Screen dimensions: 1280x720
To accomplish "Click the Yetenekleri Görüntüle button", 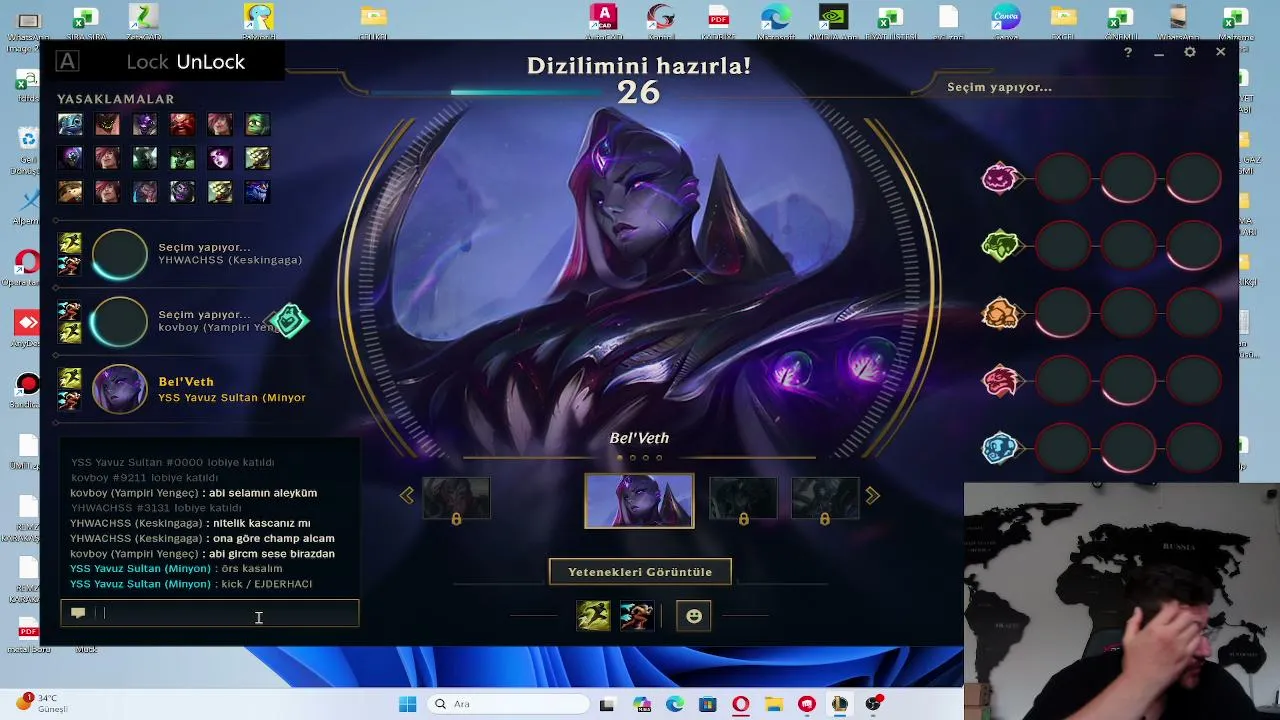I will pos(640,572).
